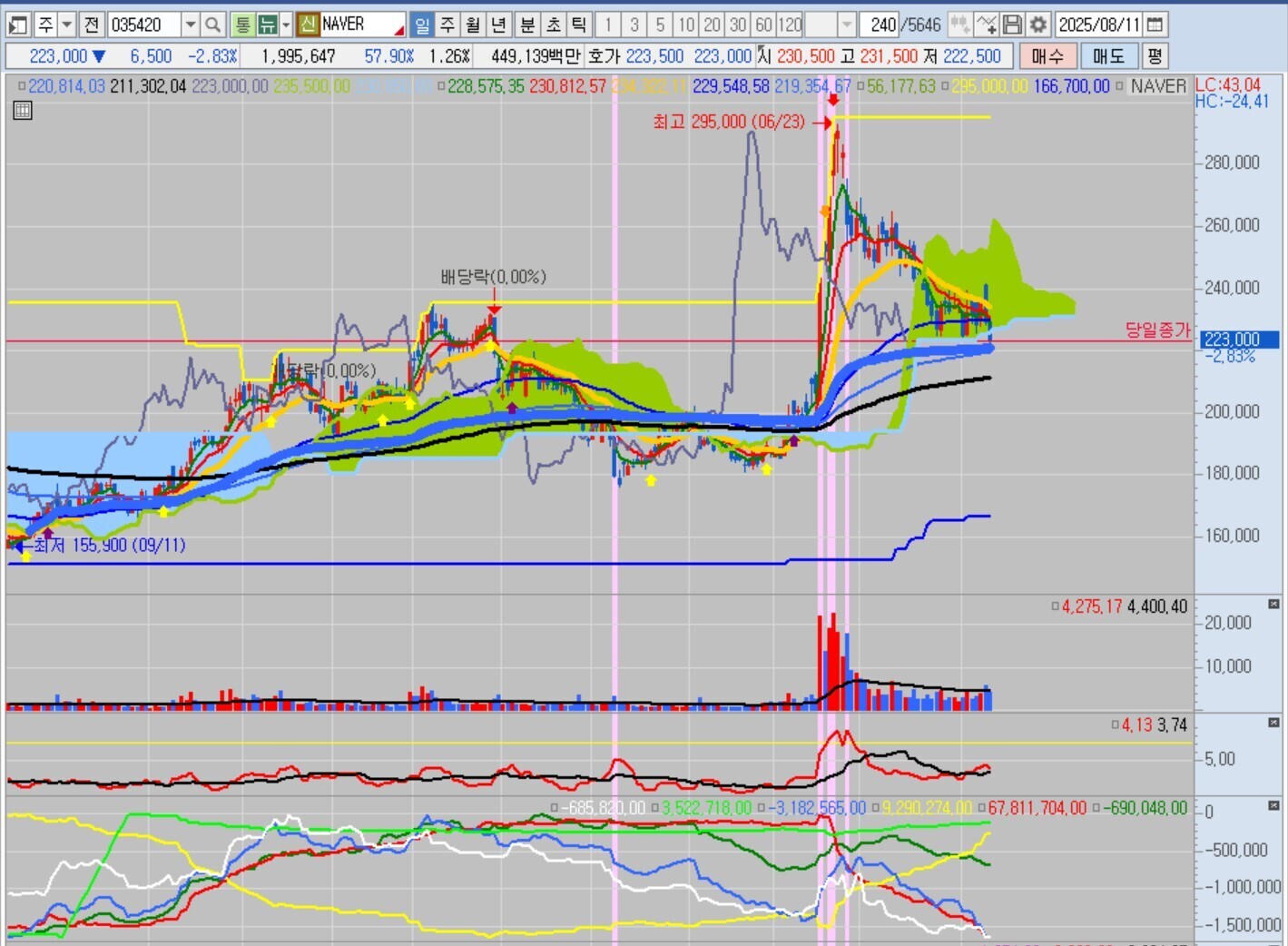The width and height of the screenshot is (1288, 946).
Task: Open the calendar date picker icon
Action: 1155,25
